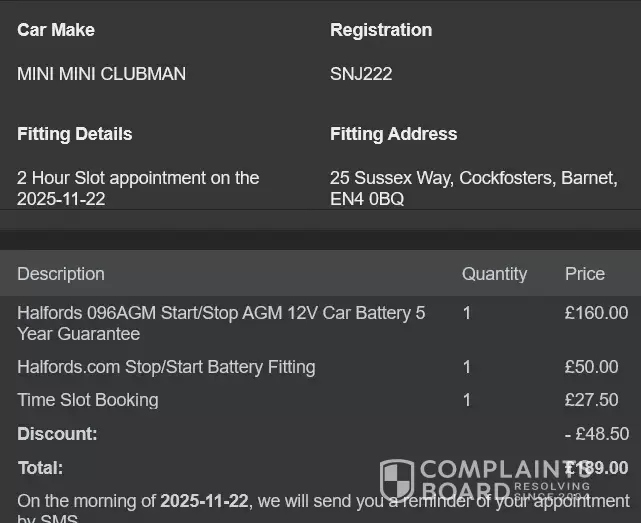
Task: Click the £27.50 time slot price
Action: [591, 400]
